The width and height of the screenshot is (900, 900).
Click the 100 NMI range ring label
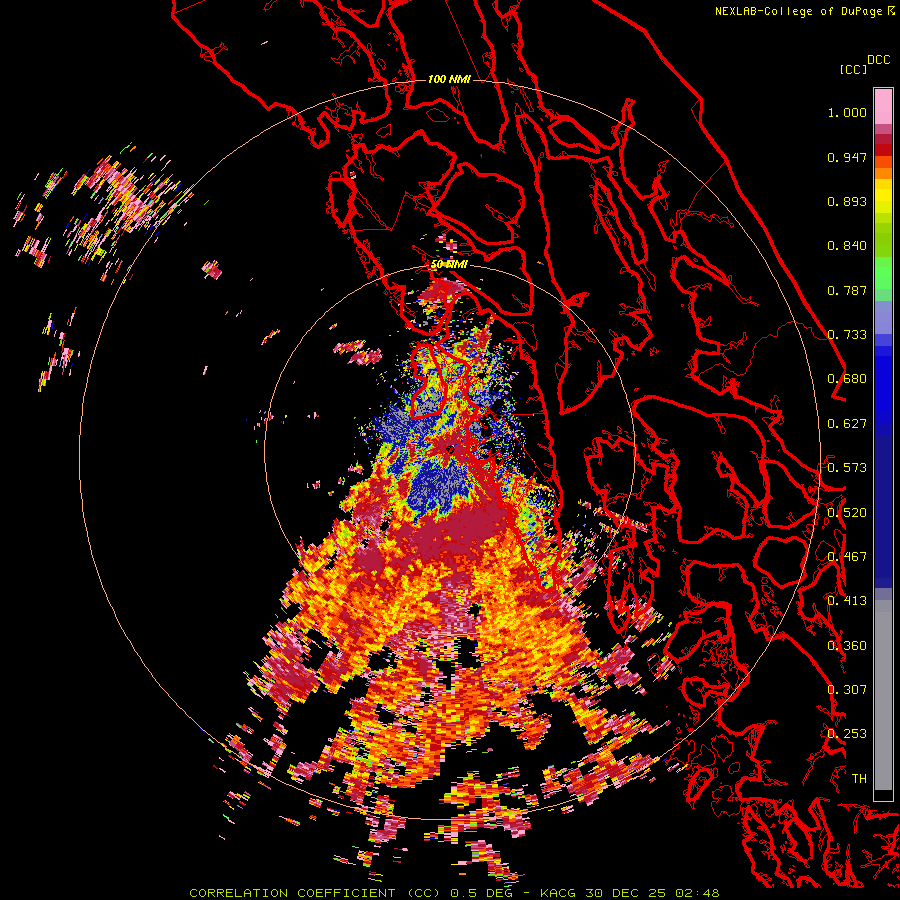tap(449, 79)
